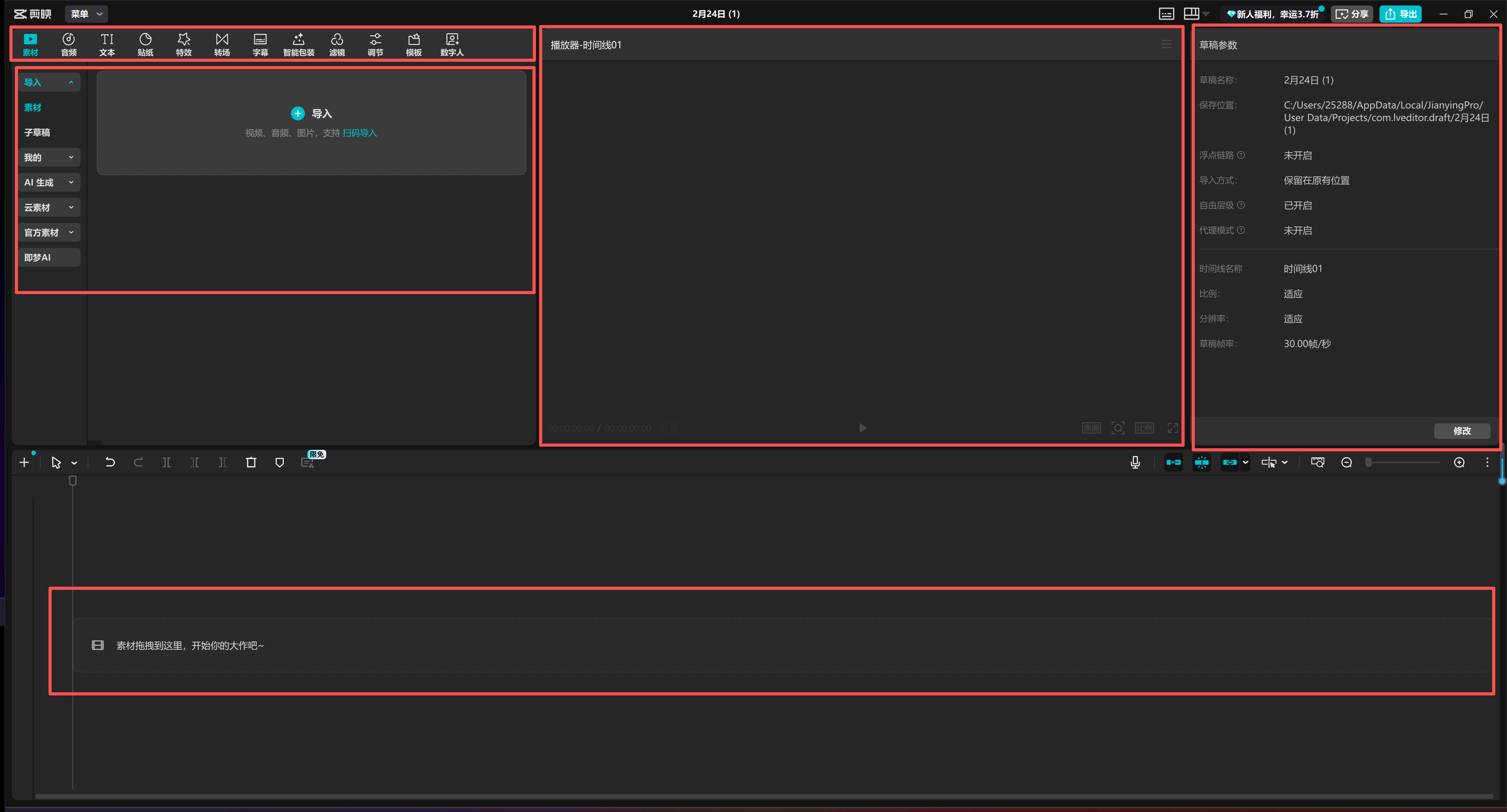Open the 转场 (transitions) panel
The image size is (1507, 812).
222,44
